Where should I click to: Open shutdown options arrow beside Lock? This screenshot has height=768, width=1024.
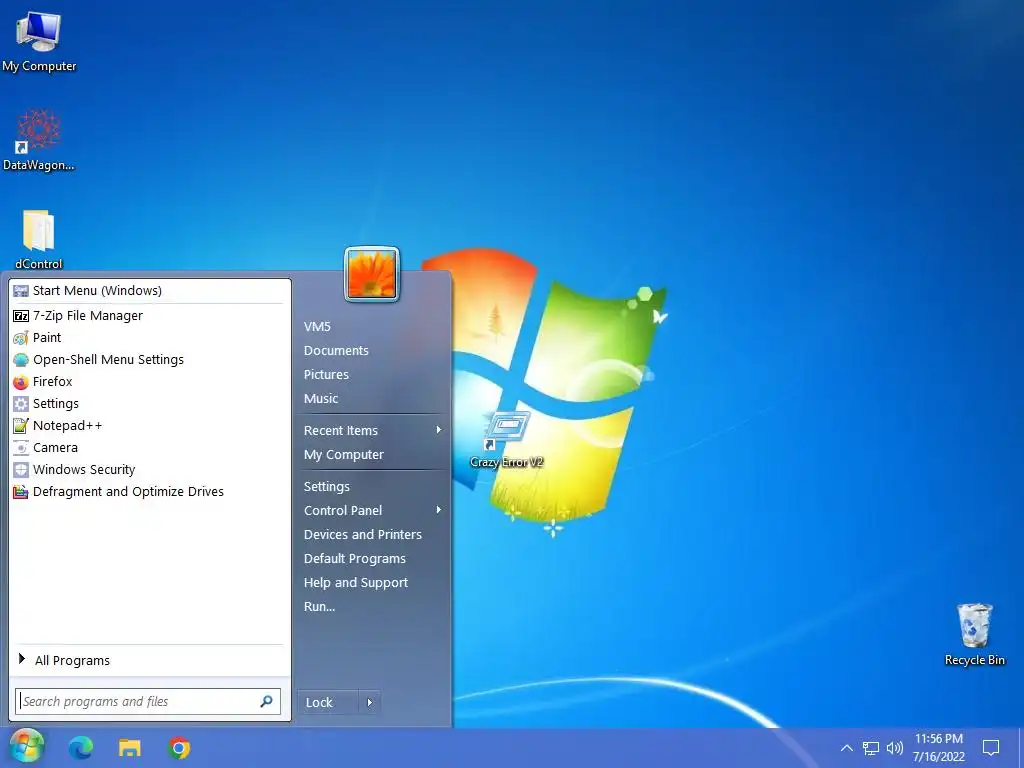pyautogui.click(x=370, y=702)
